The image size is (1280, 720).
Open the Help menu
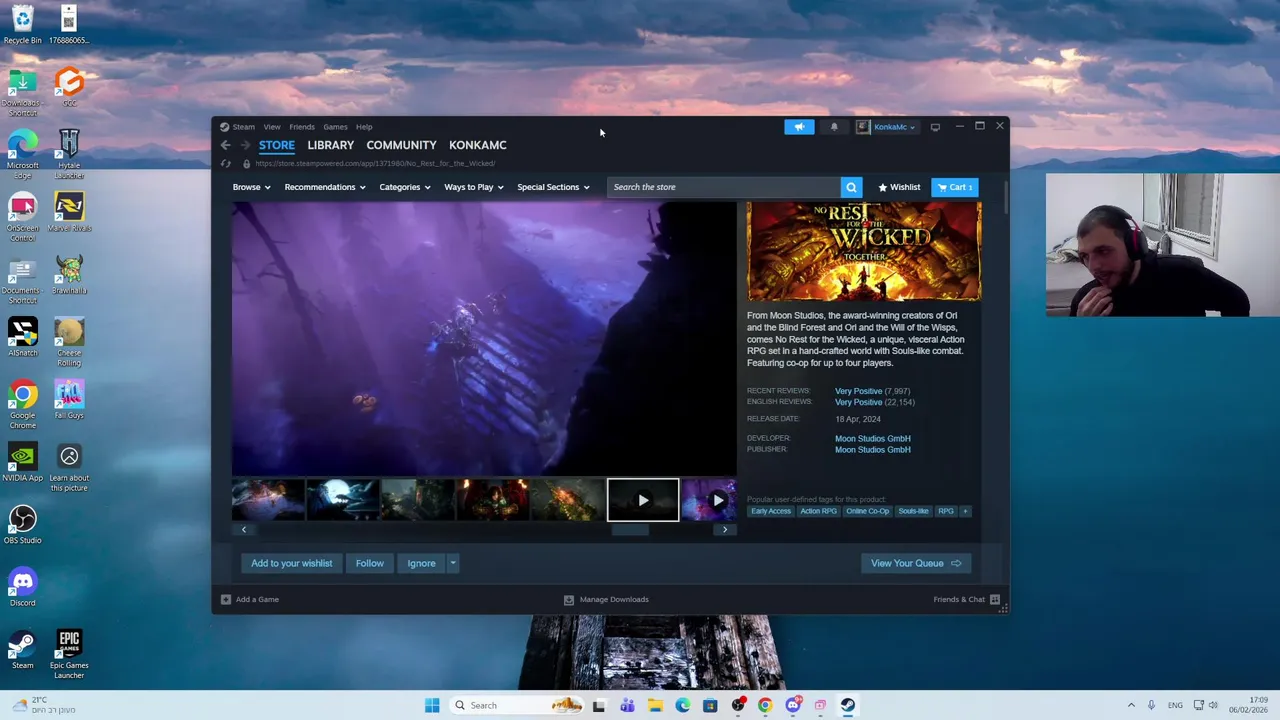pos(364,127)
